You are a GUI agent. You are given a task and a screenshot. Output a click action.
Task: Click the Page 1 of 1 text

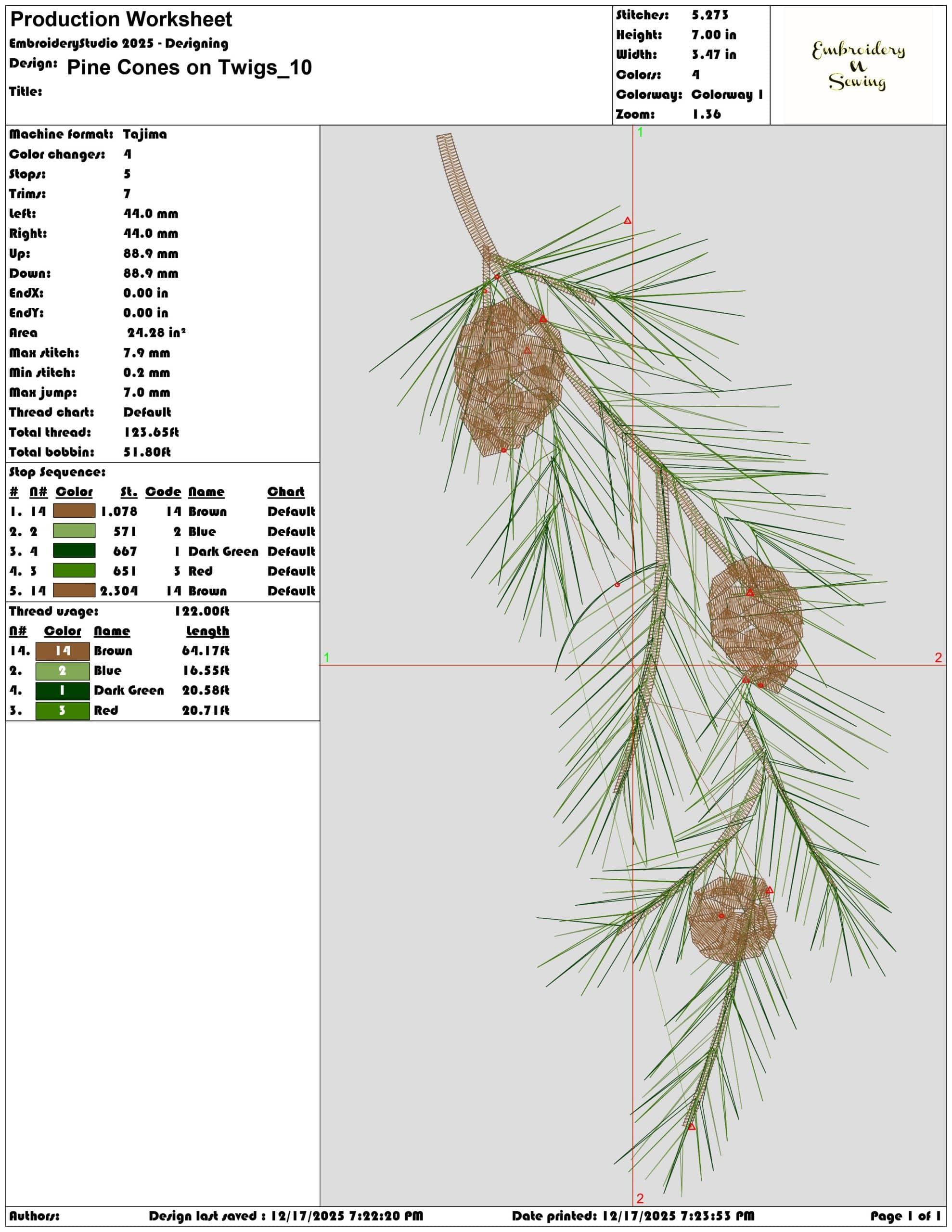point(905,1216)
